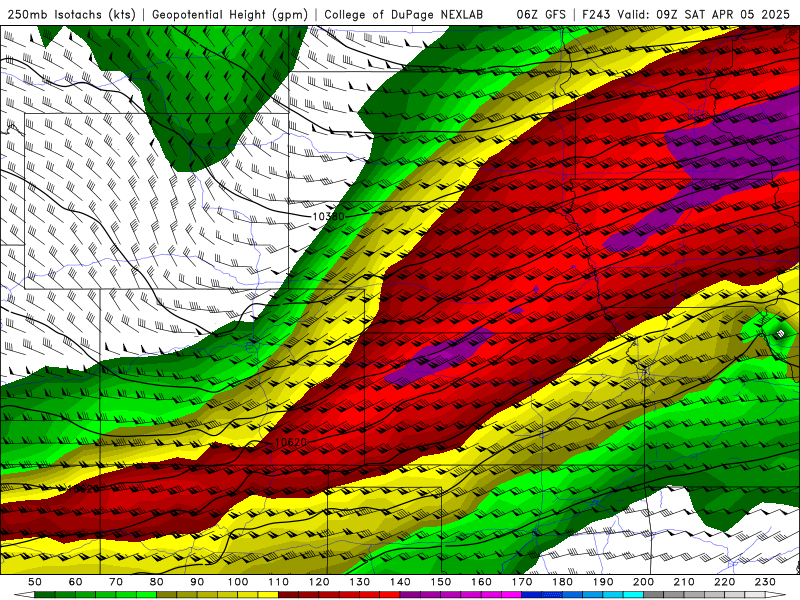The image size is (800, 600).
Task: Click the 180 legend scale number
Action: pyautogui.click(x=563, y=582)
